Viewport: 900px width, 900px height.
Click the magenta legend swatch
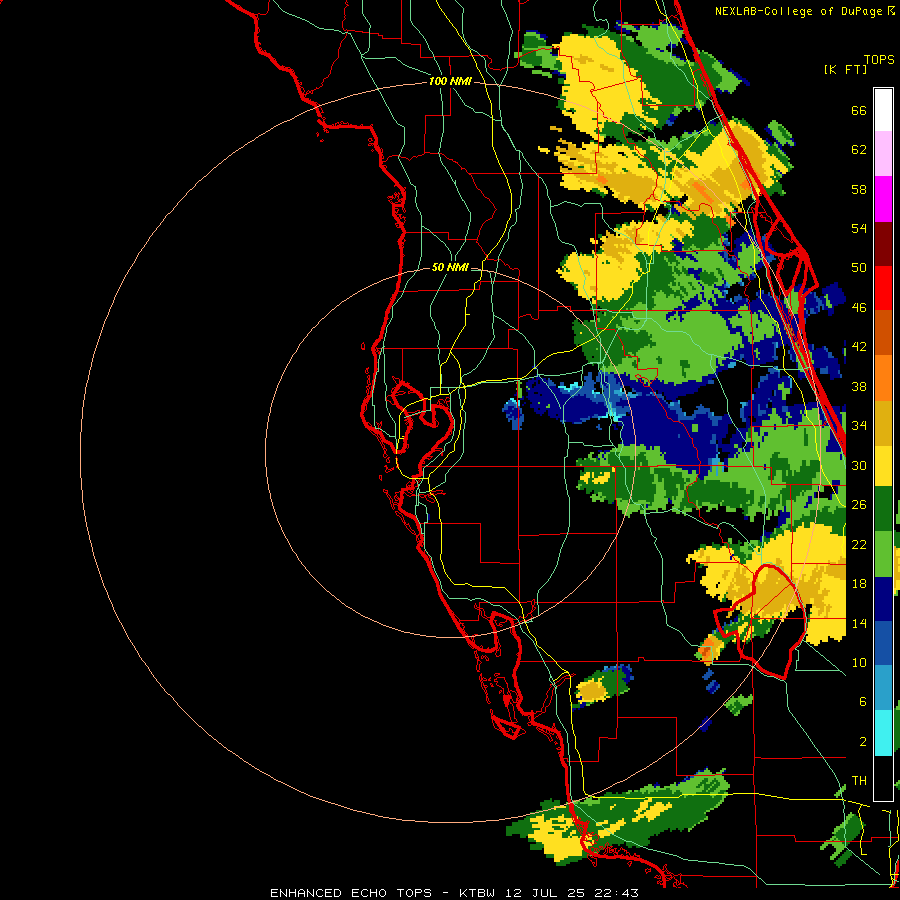[x=883, y=199]
